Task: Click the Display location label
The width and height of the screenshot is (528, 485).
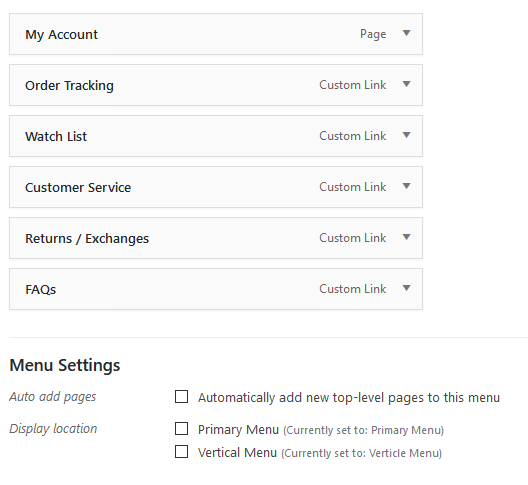Action: click(53, 429)
